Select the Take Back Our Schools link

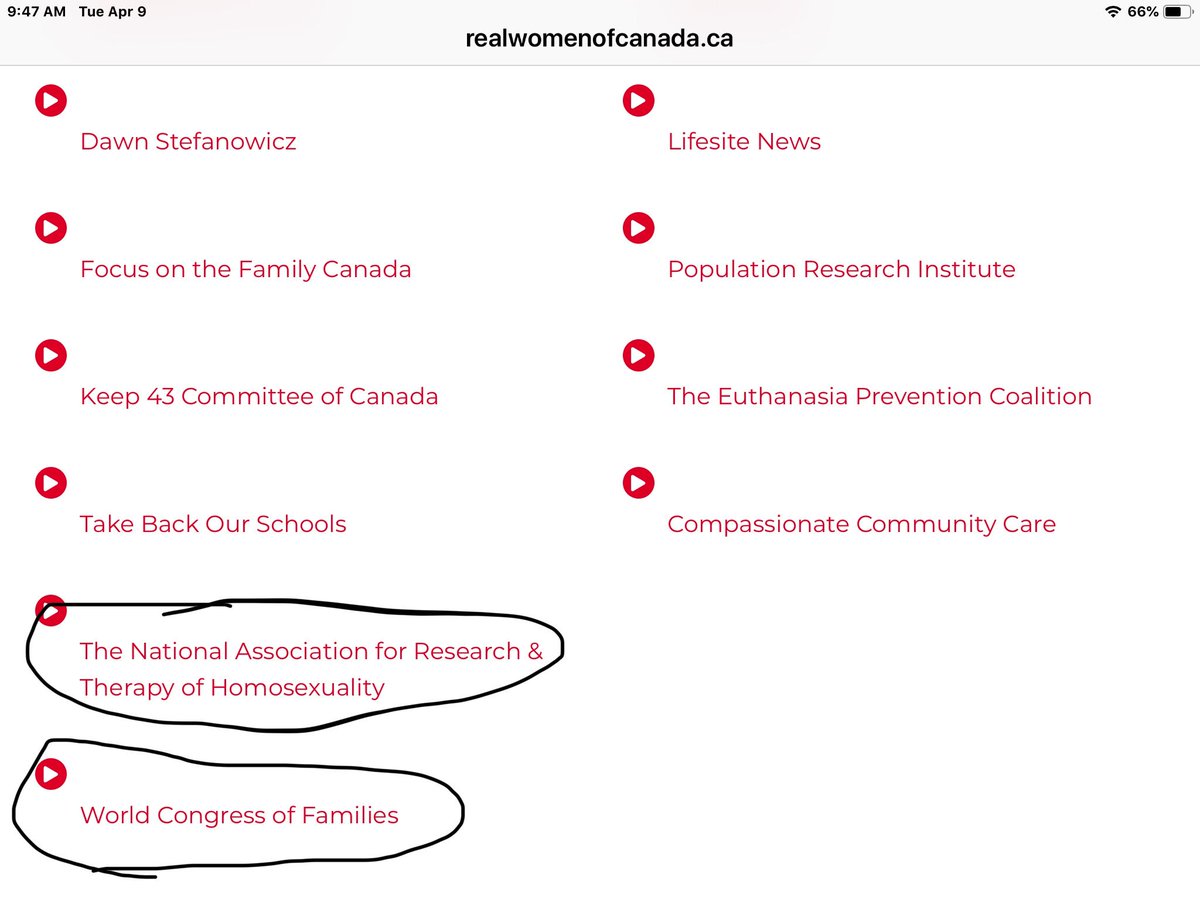[x=213, y=524]
